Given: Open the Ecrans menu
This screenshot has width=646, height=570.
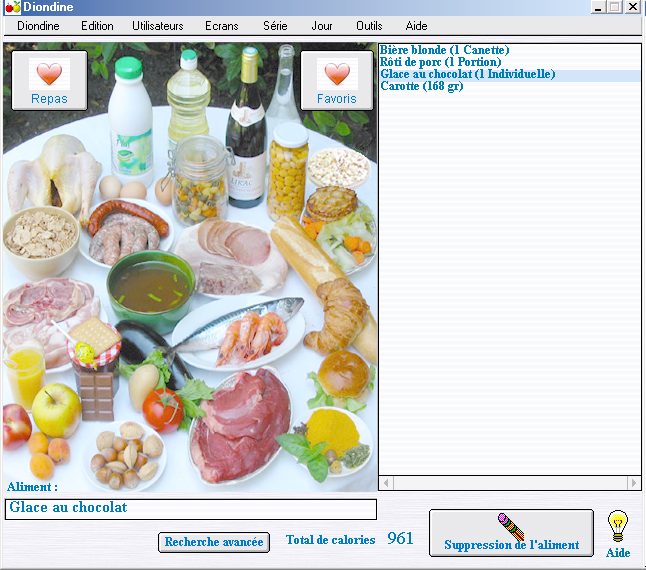Looking at the screenshot, I should tap(222, 26).
